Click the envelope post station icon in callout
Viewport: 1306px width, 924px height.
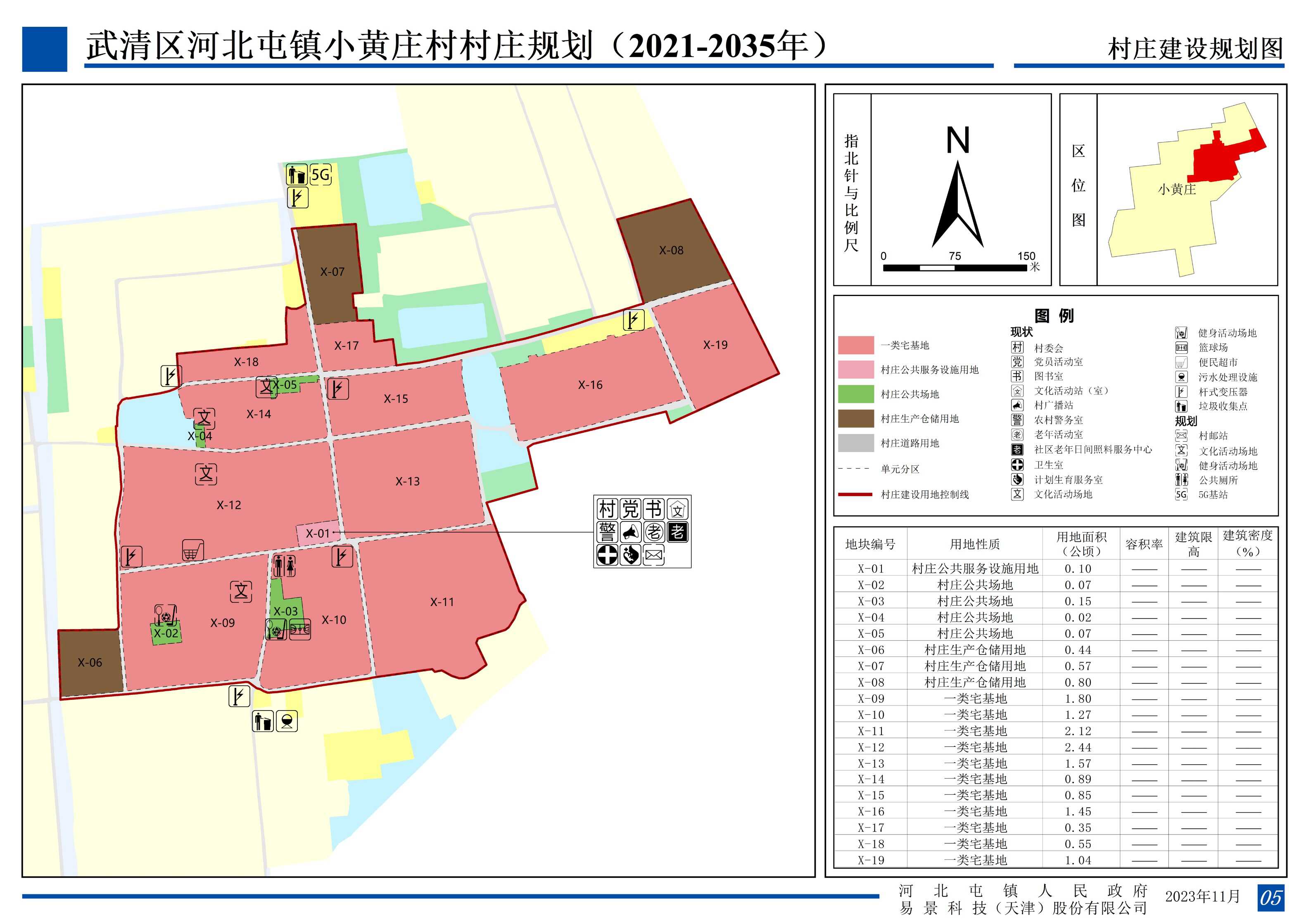click(654, 555)
